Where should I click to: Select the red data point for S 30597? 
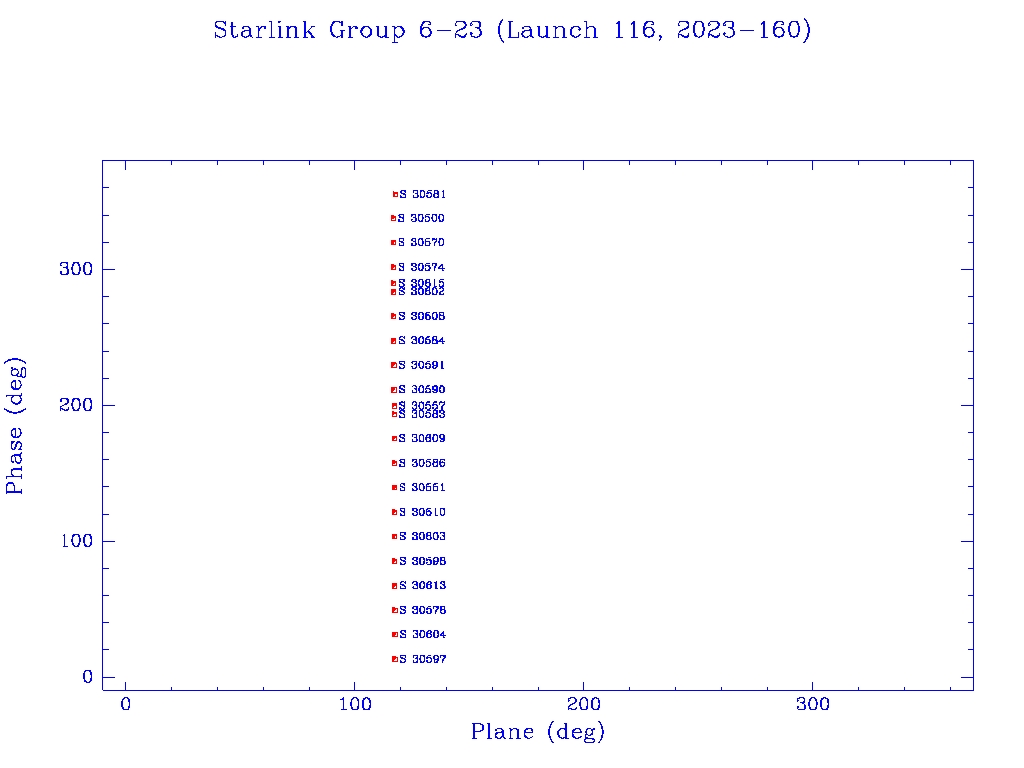tap(394, 659)
